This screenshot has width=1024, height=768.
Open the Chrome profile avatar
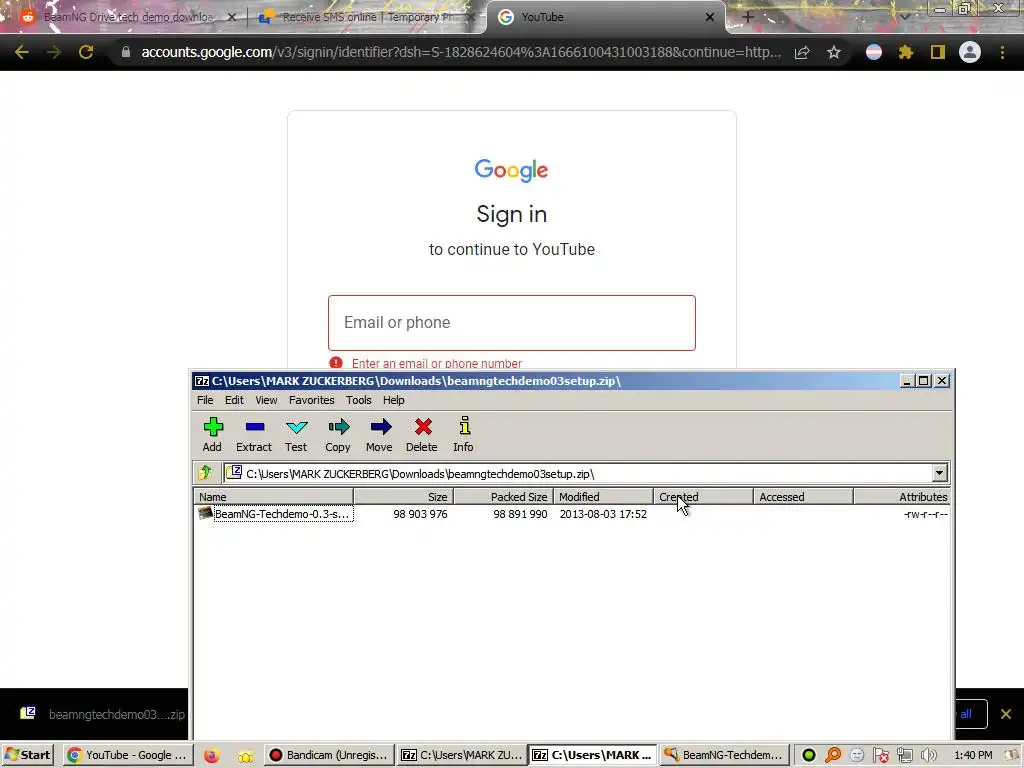pos(970,52)
